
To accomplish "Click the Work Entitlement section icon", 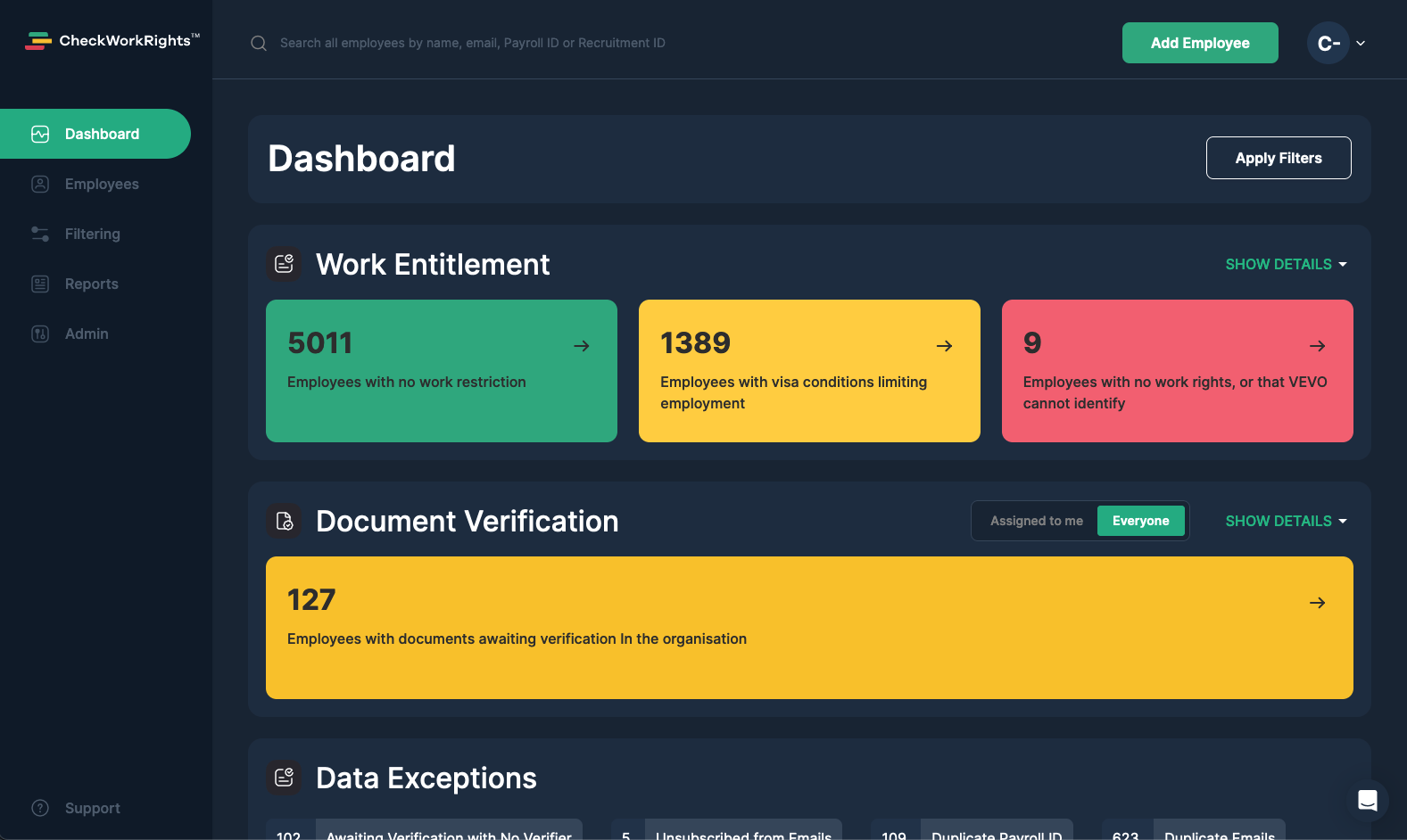I will 284,264.
